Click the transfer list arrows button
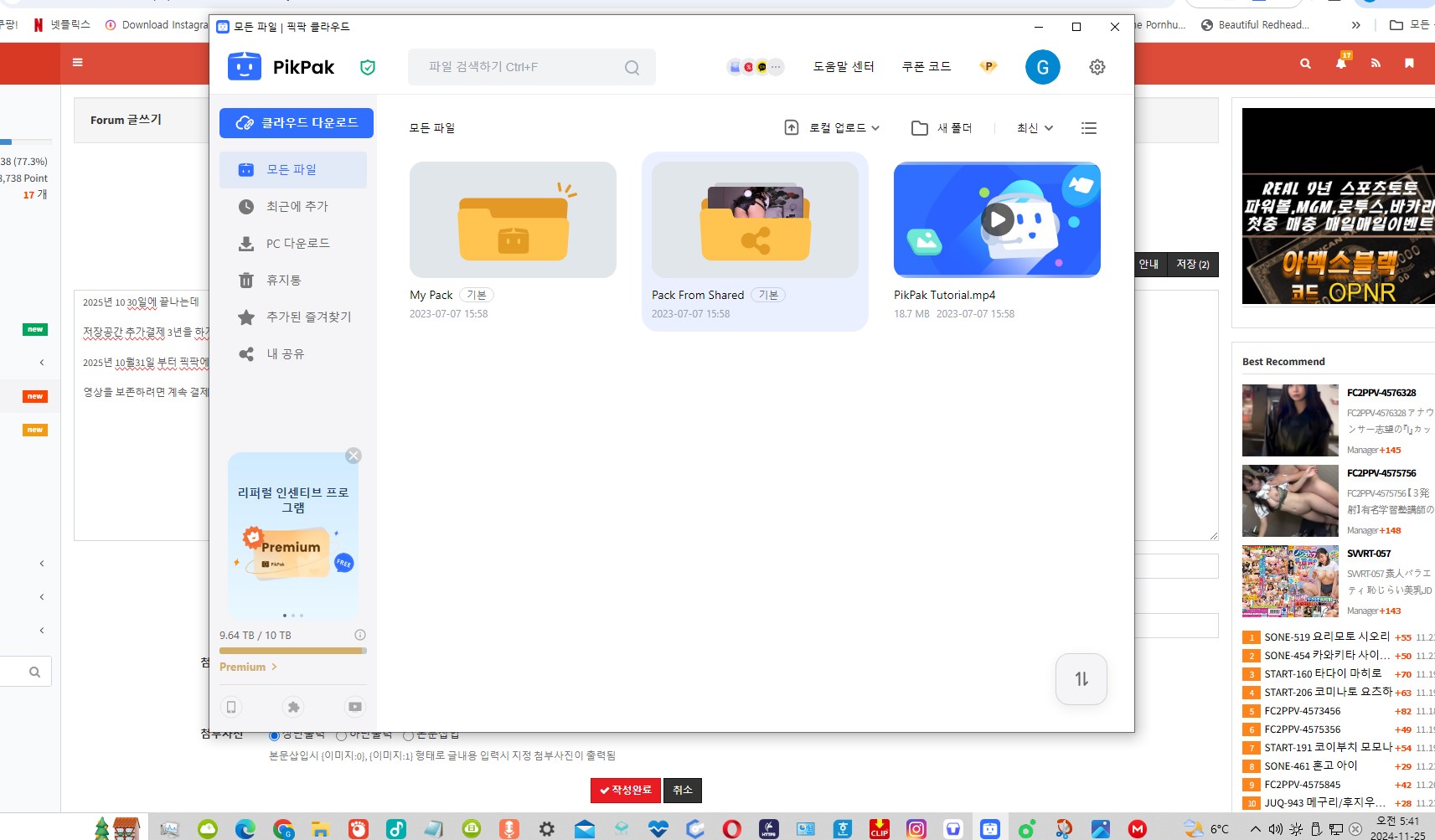Image resolution: width=1435 pixels, height=840 pixels. [1081, 679]
